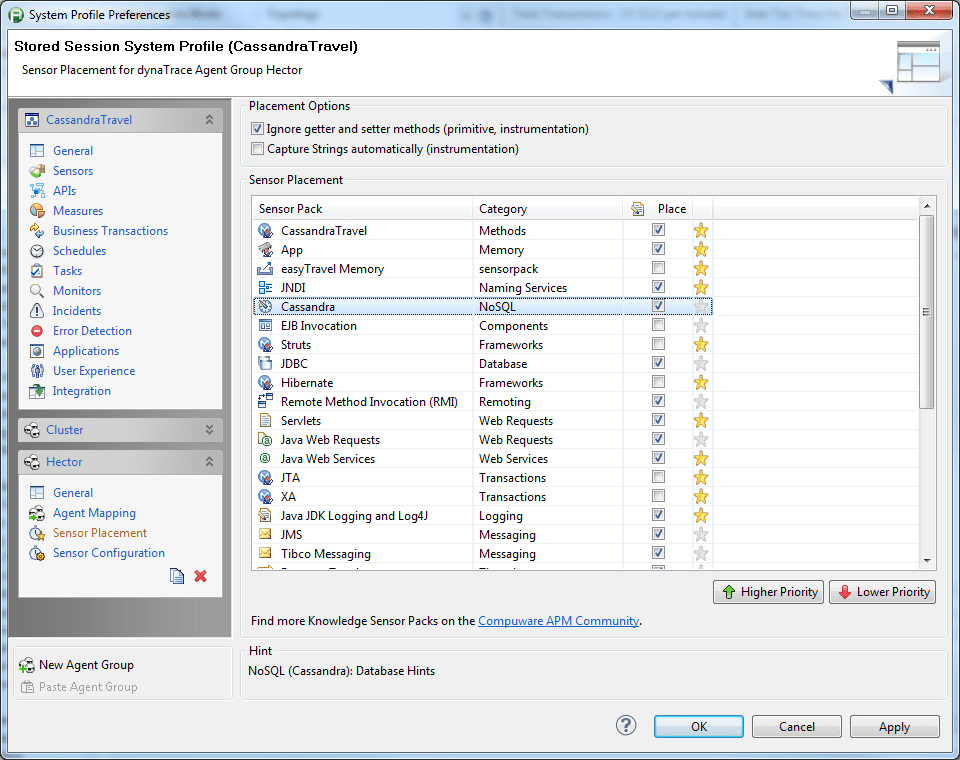Toggle favorite star for Servlets row
The image size is (960, 760).
click(x=701, y=420)
